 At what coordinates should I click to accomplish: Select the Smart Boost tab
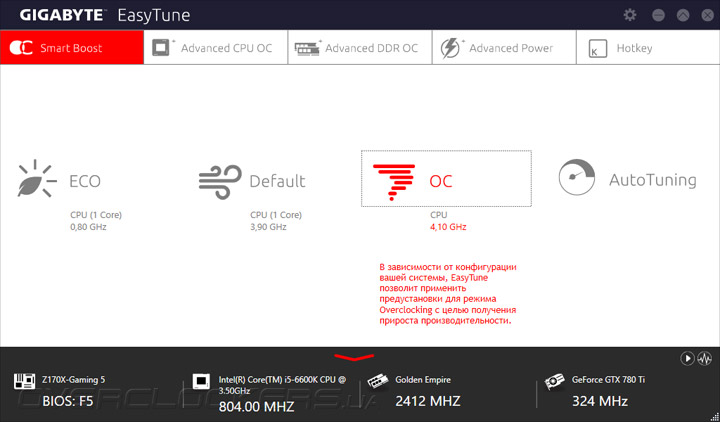click(x=72, y=48)
